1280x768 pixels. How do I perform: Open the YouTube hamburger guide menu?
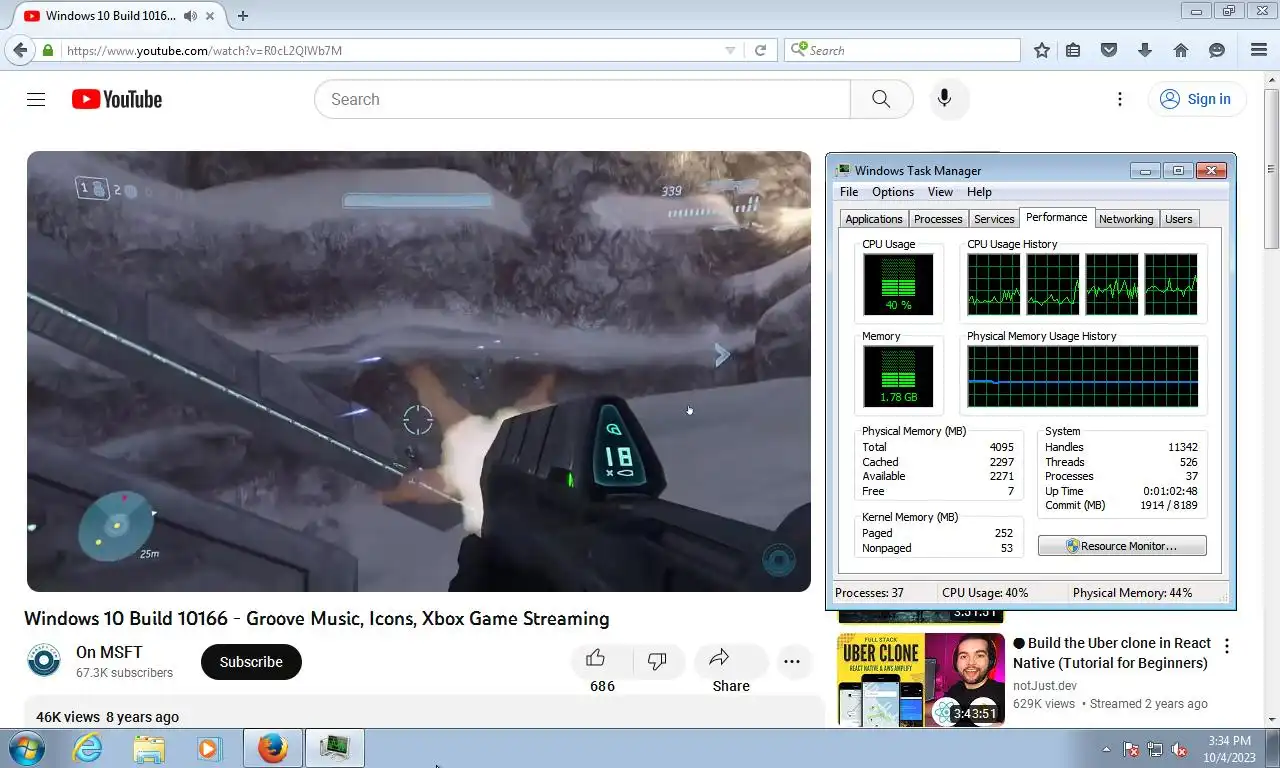click(36, 99)
